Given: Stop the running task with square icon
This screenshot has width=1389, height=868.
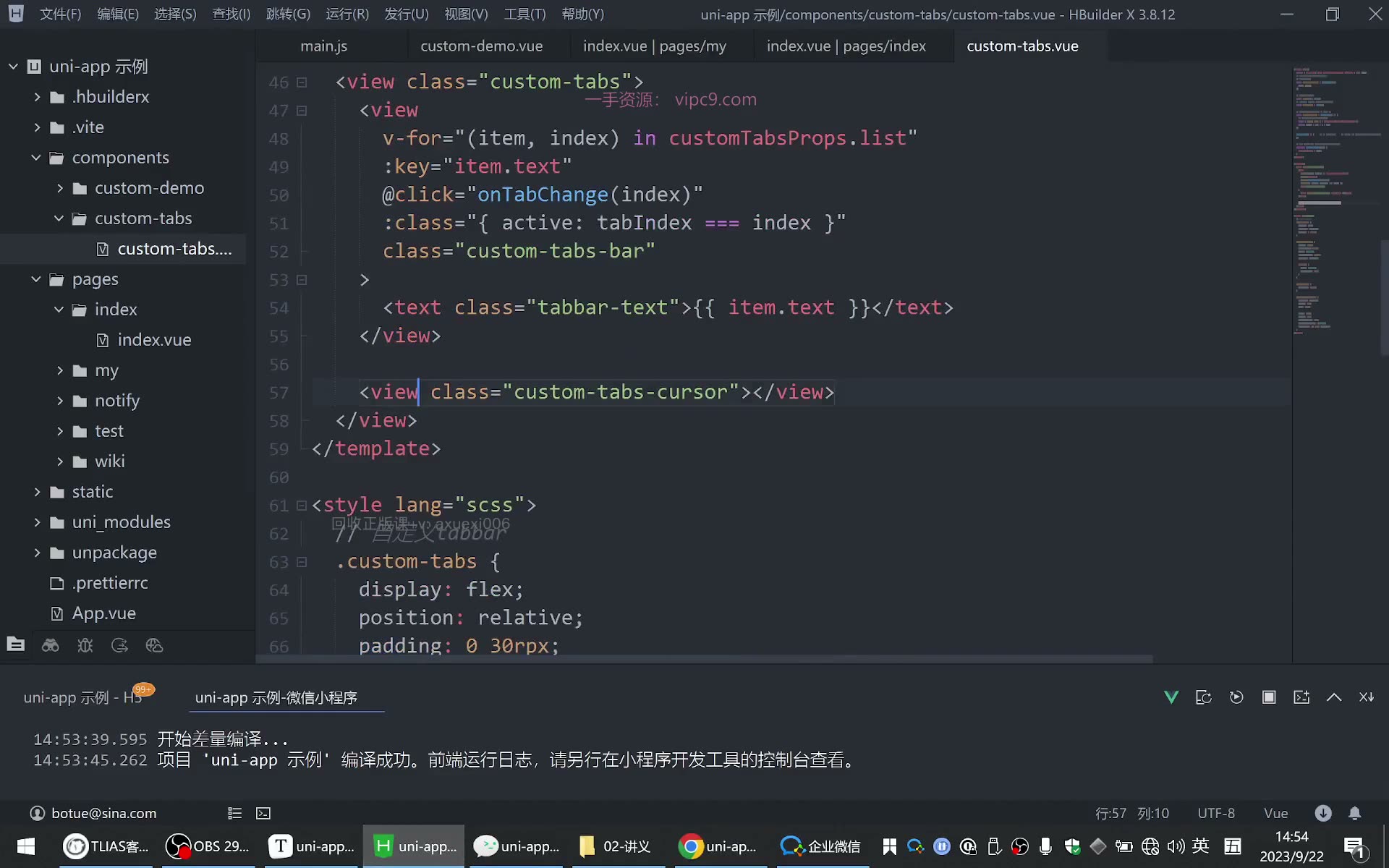Looking at the screenshot, I should click(1269, 697).
